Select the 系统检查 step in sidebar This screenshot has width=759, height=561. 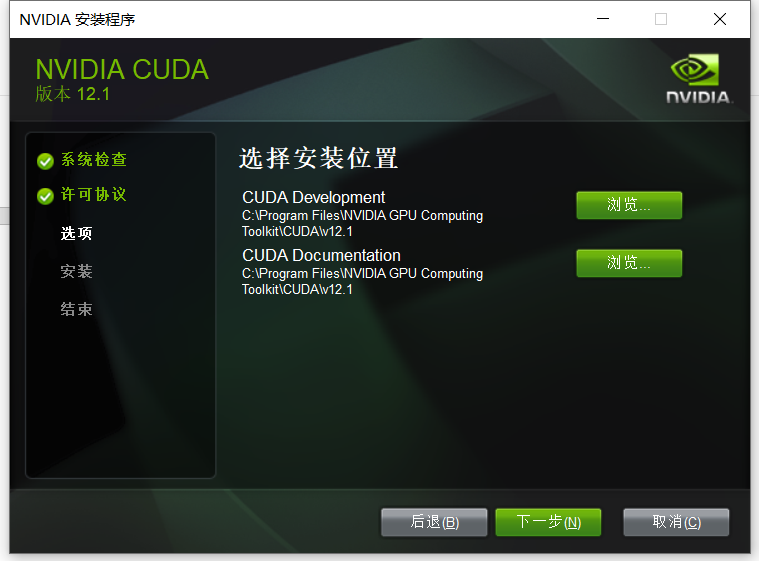94,160
